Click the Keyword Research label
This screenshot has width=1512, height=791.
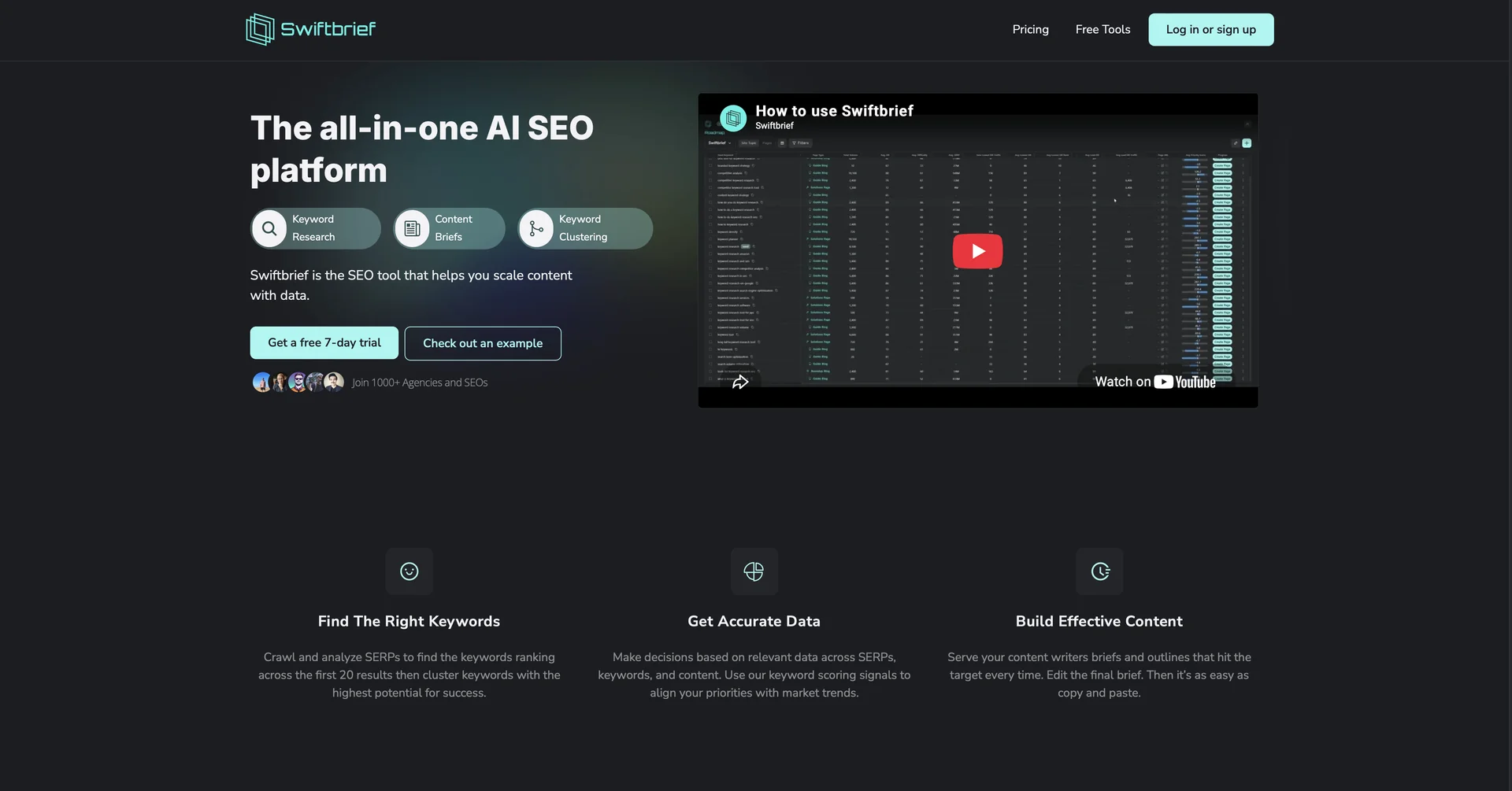click(x=313, y=228)
